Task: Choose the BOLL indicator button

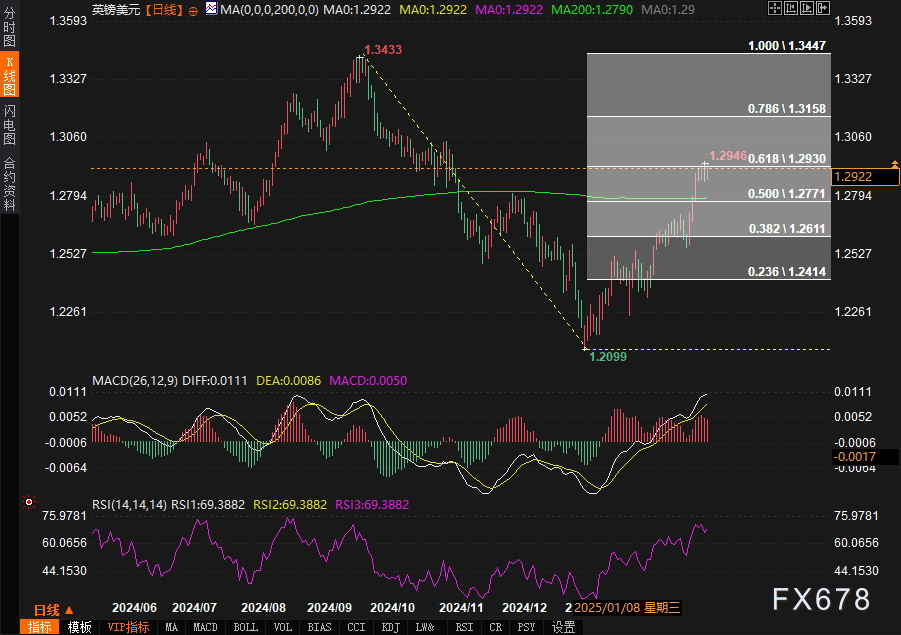Action: coord(245,627)
